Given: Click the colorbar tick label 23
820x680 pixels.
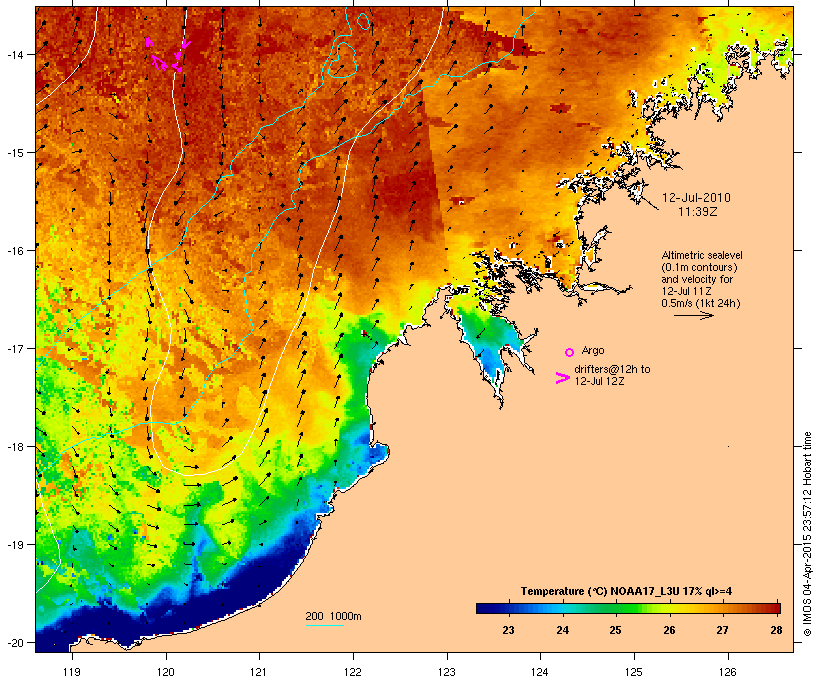Looking at the screenshot, I should [508, 630].
